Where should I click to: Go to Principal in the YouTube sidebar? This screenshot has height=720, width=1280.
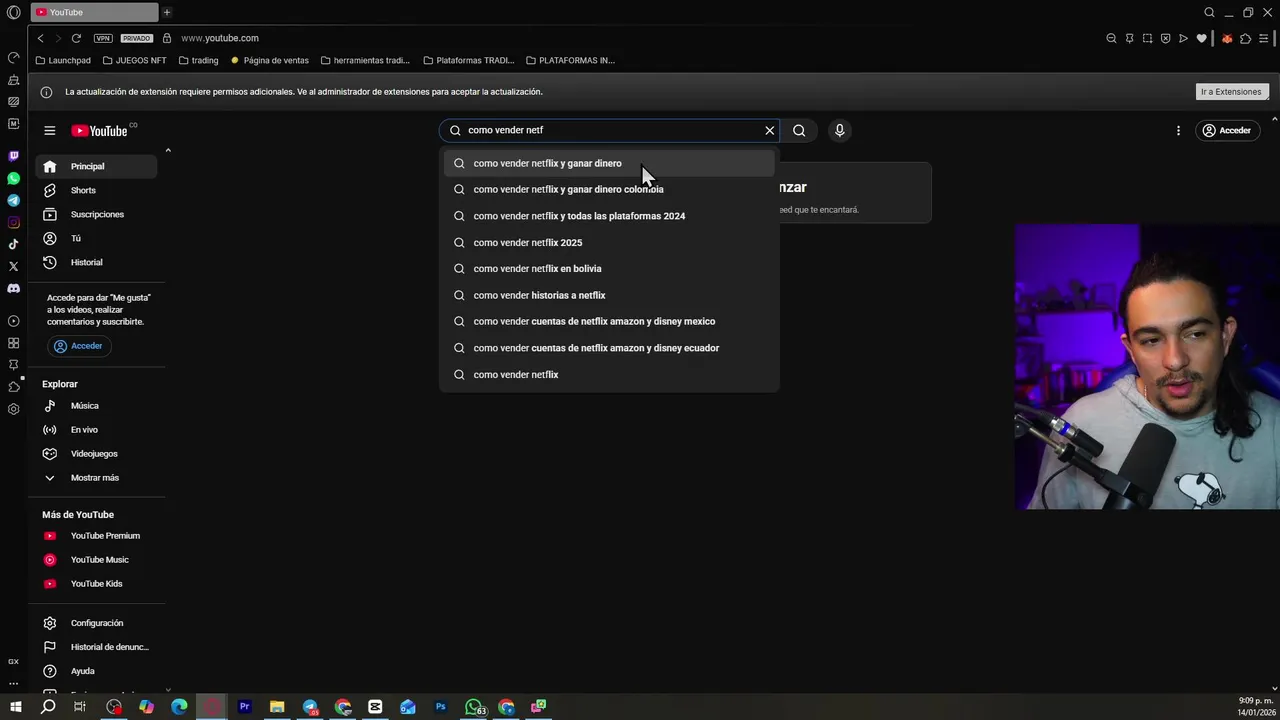pyautogui.click(x=96, y=166)
